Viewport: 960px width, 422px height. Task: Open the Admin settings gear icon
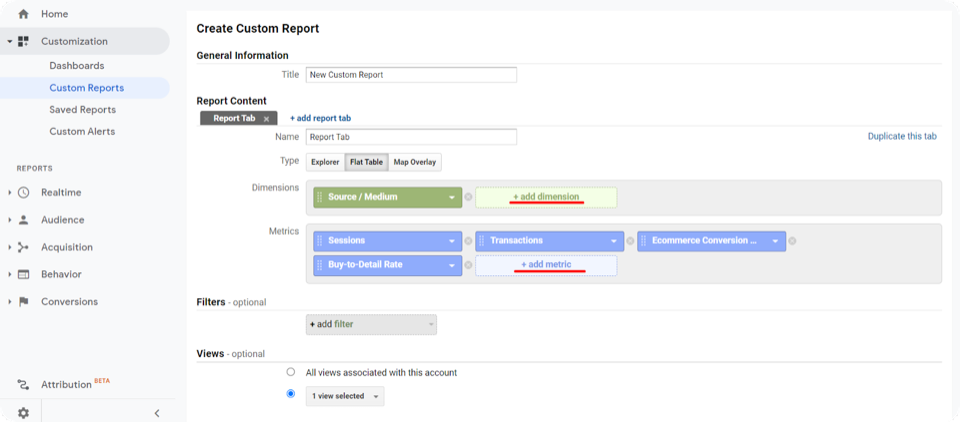23,412
